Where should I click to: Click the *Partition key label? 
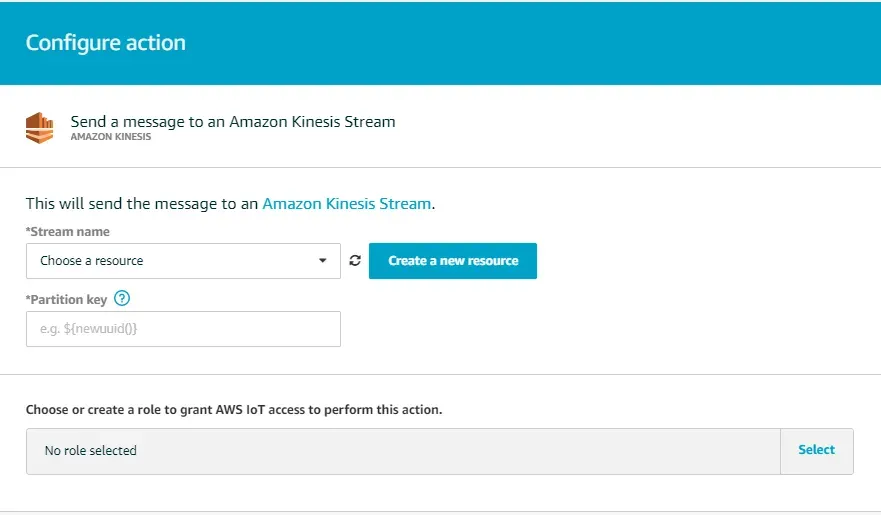click(66, 299)
